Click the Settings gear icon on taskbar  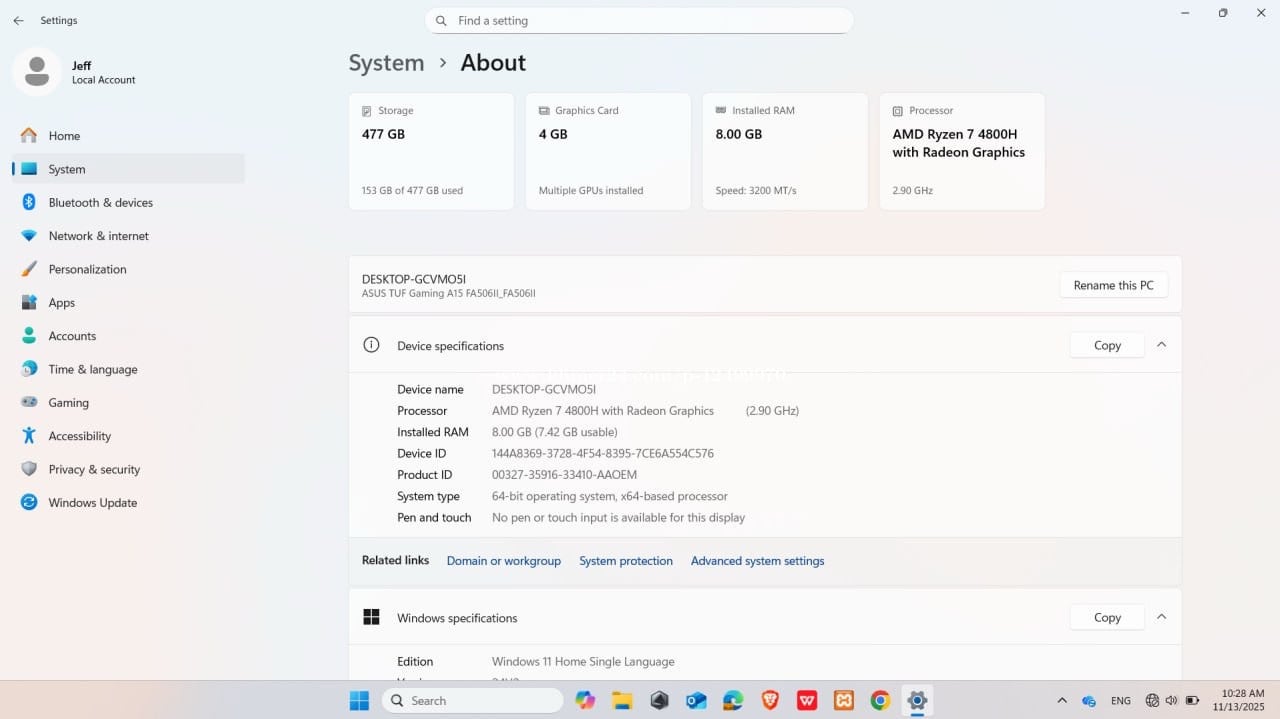pyautogui.click(x=917, y=701)
